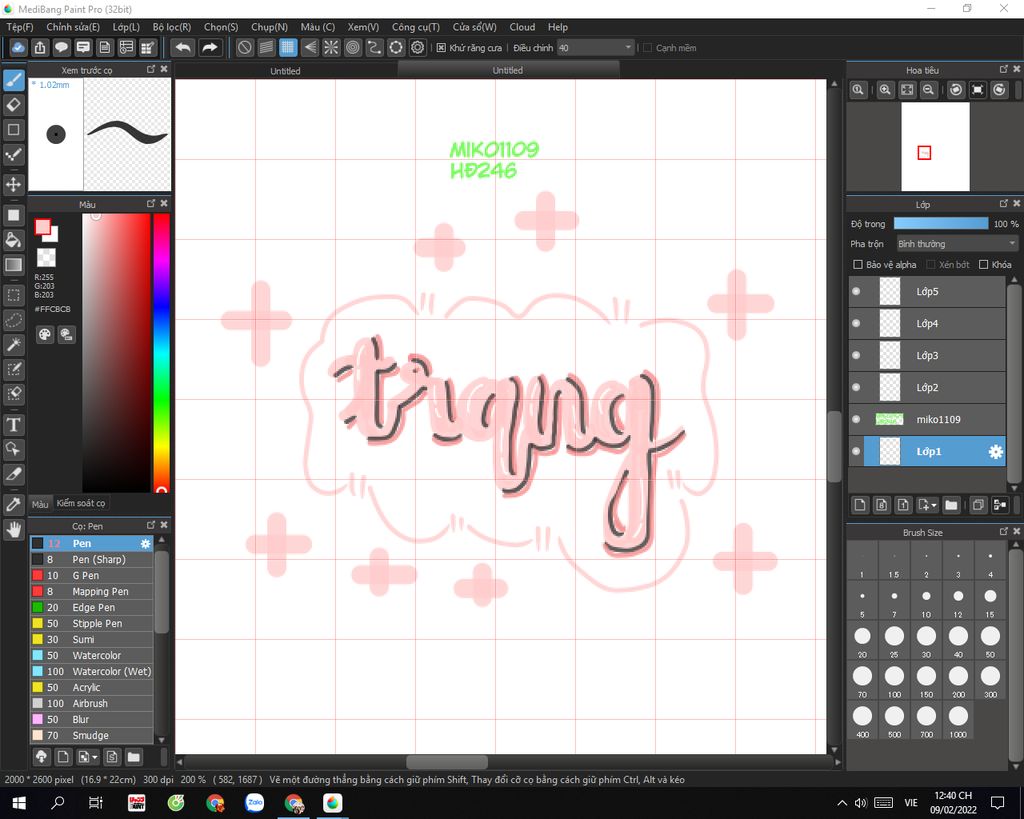Check Khóa lock layer option

pos(984,265)
